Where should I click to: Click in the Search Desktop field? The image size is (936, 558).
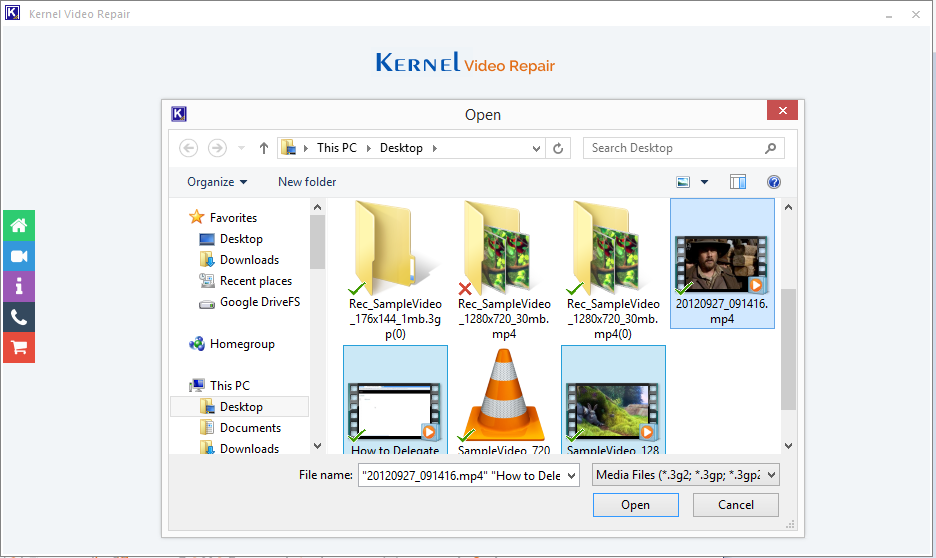click(x=675, y=148)
